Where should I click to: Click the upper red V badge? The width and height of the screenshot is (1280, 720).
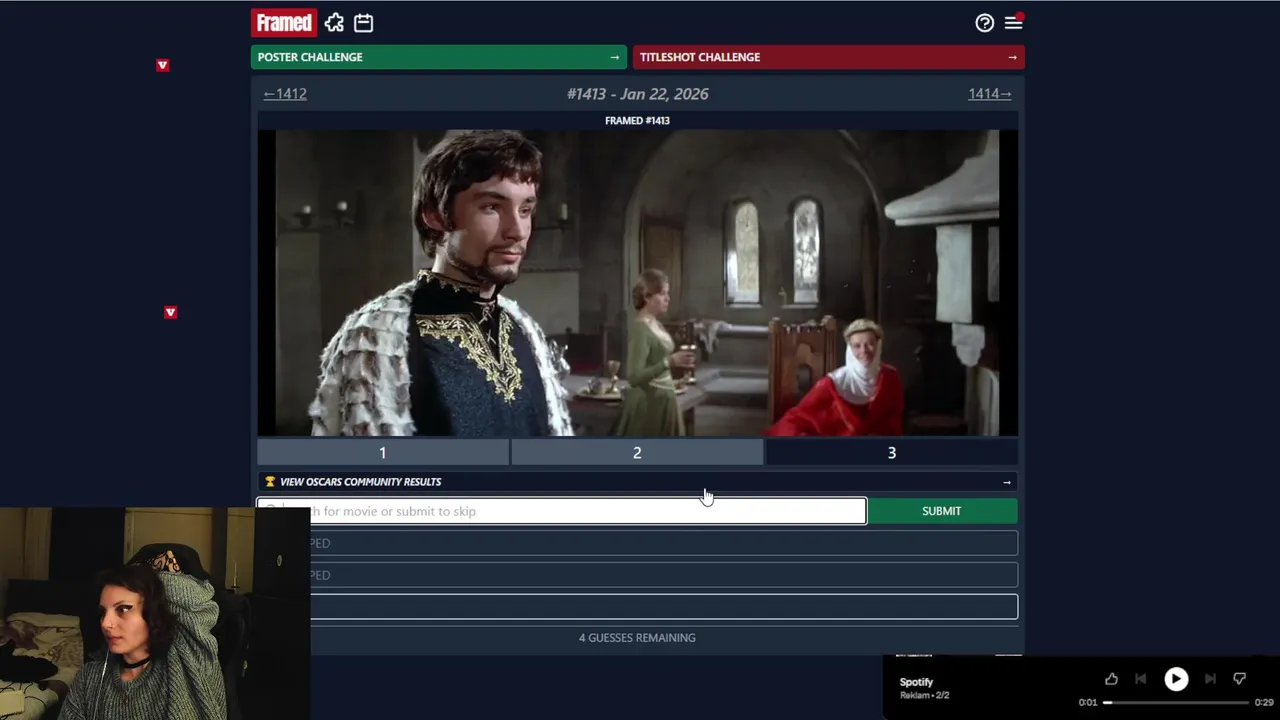(x=163, y=65)
